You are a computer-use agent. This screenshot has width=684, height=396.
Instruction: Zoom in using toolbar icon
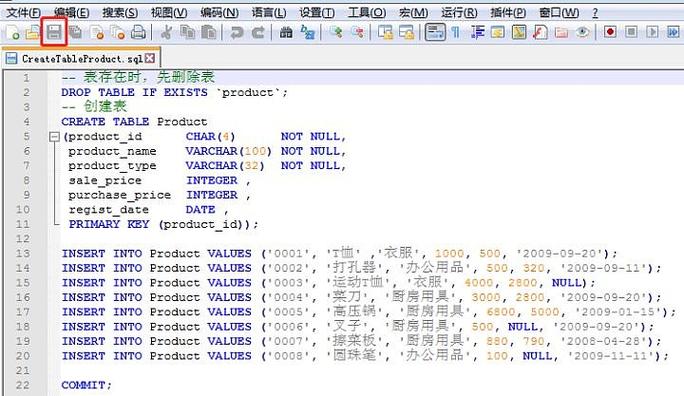(x=335, y=32)
